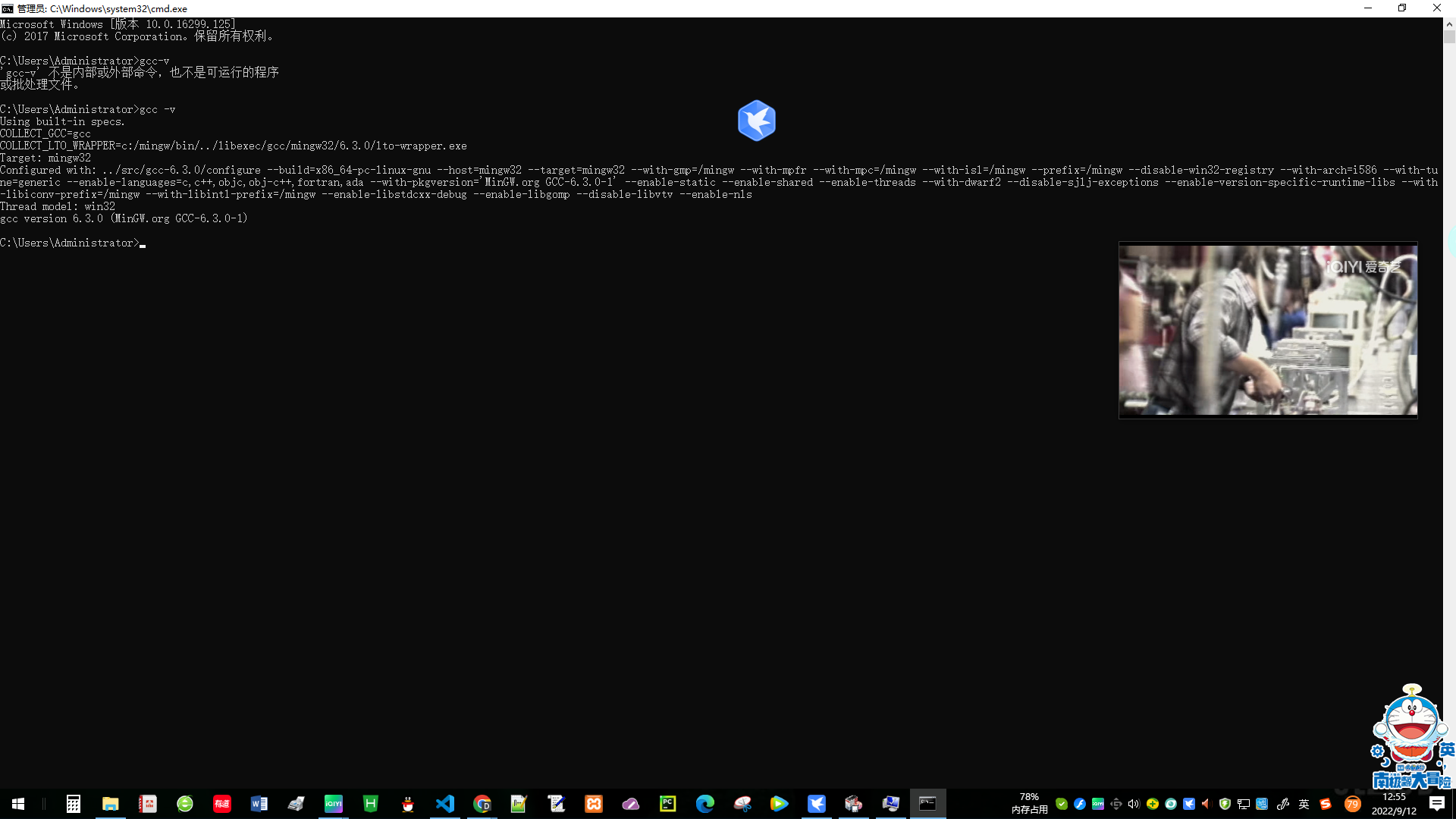Open PyCharm from the taskbar
This screenshot has height=819, width=1456.
click(667, 803)
